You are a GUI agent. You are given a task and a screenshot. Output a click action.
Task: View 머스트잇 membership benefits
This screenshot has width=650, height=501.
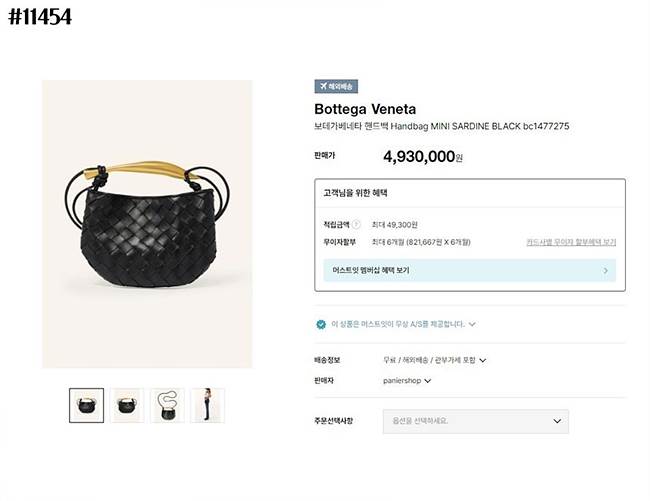pyautogui.click(x=373, y=270)
